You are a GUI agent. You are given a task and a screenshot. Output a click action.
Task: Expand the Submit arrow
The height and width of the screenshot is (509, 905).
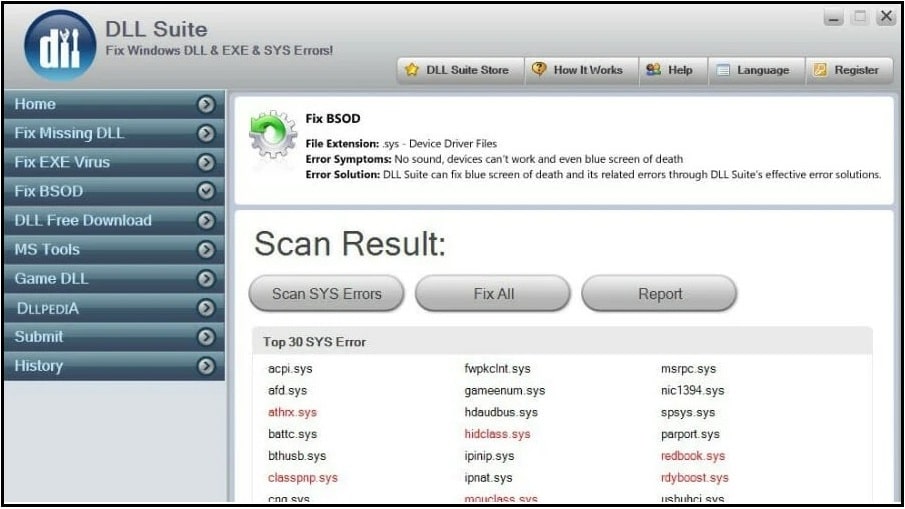pyautogui.click(x=206, y=337)
